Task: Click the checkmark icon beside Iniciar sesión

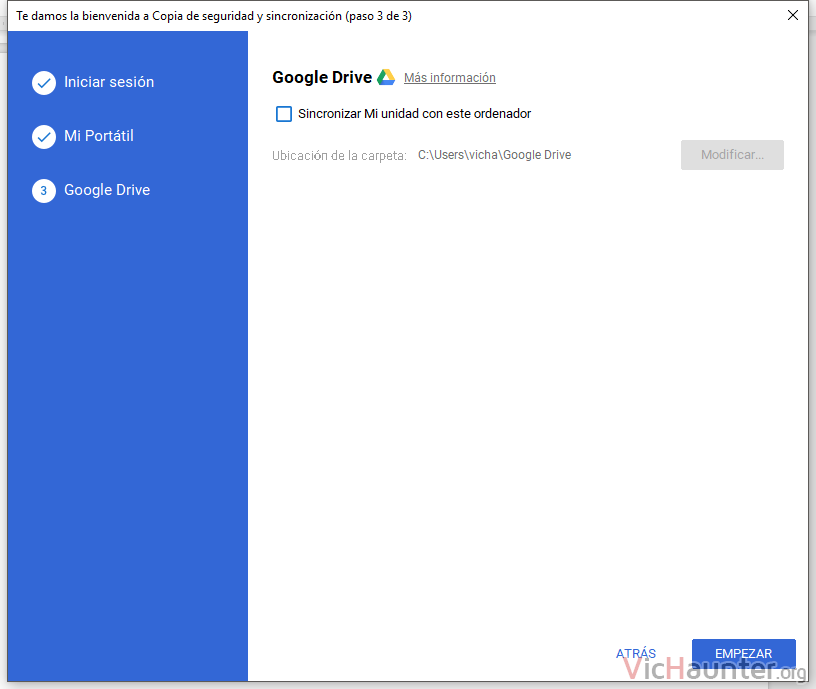Action: (x=44, y=83)
